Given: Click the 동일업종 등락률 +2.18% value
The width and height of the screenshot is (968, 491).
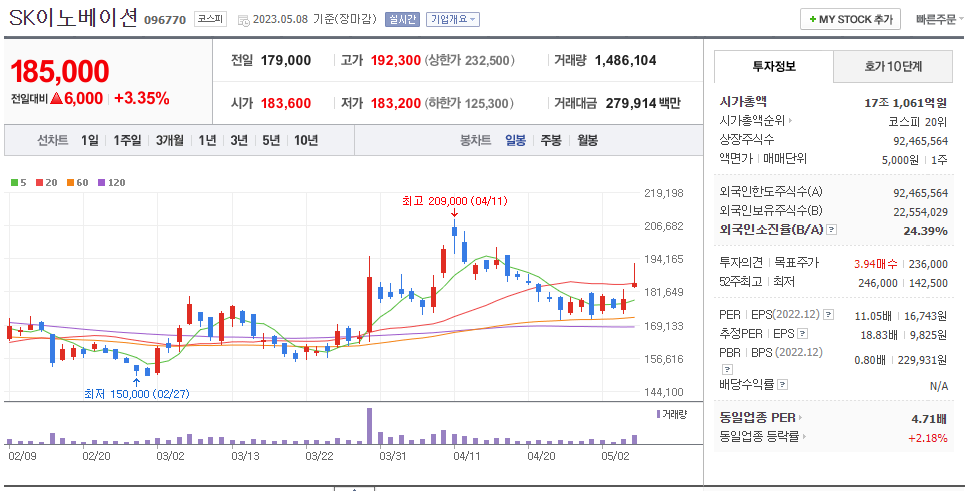Looking at the screenshot, I should [928, 438].
